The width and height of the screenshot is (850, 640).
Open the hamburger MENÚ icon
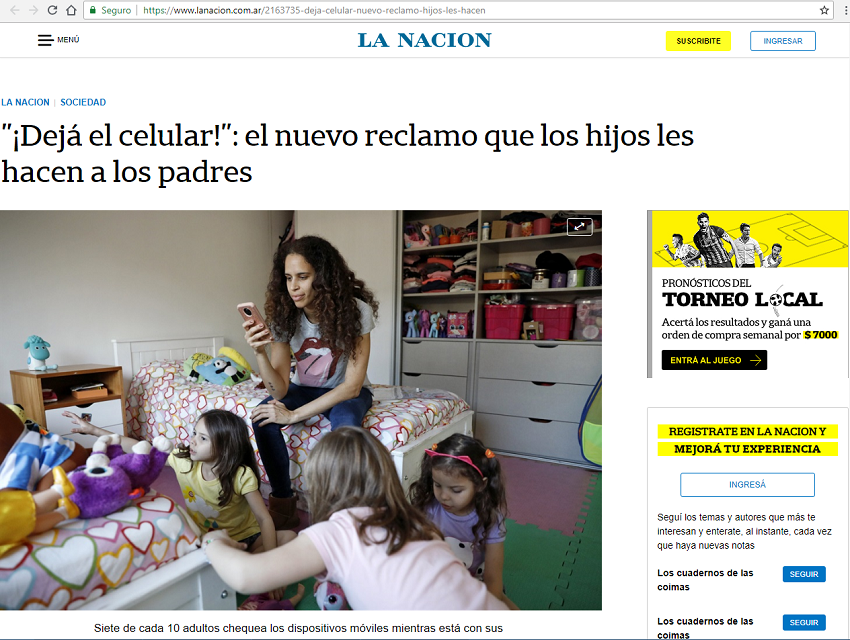pos(46,40)
